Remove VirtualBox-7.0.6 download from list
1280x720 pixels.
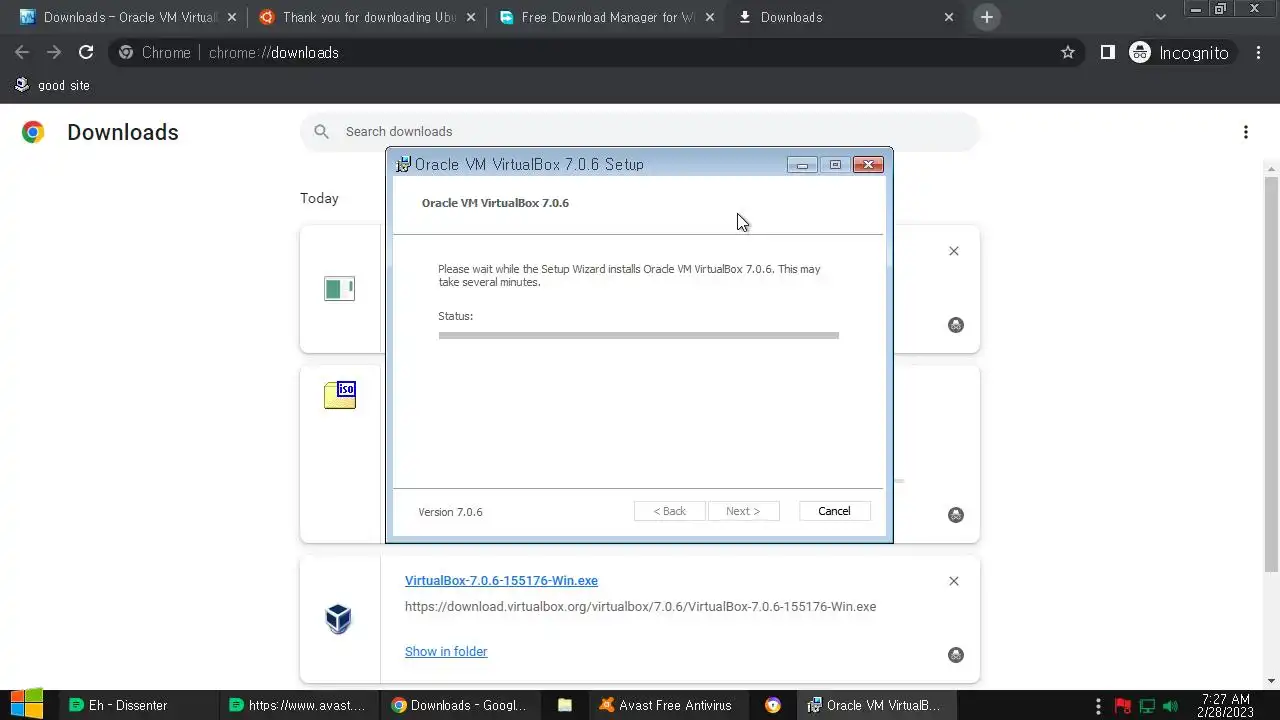click(954, 581)
